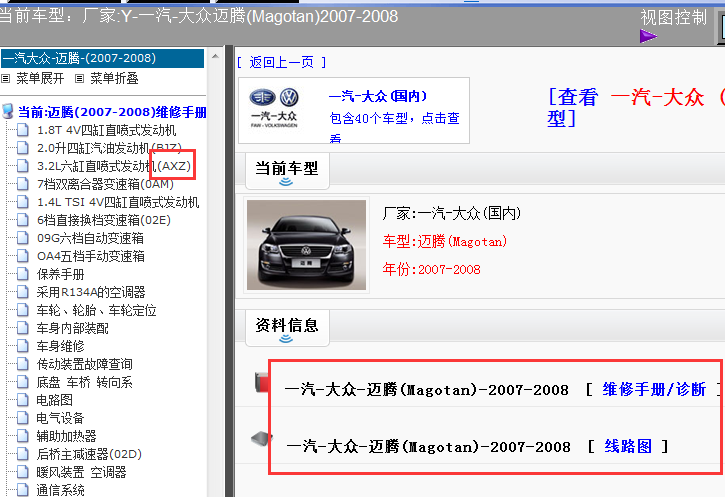
Task: Open 维修手册/诊断 link
Action: pos(654,390)
